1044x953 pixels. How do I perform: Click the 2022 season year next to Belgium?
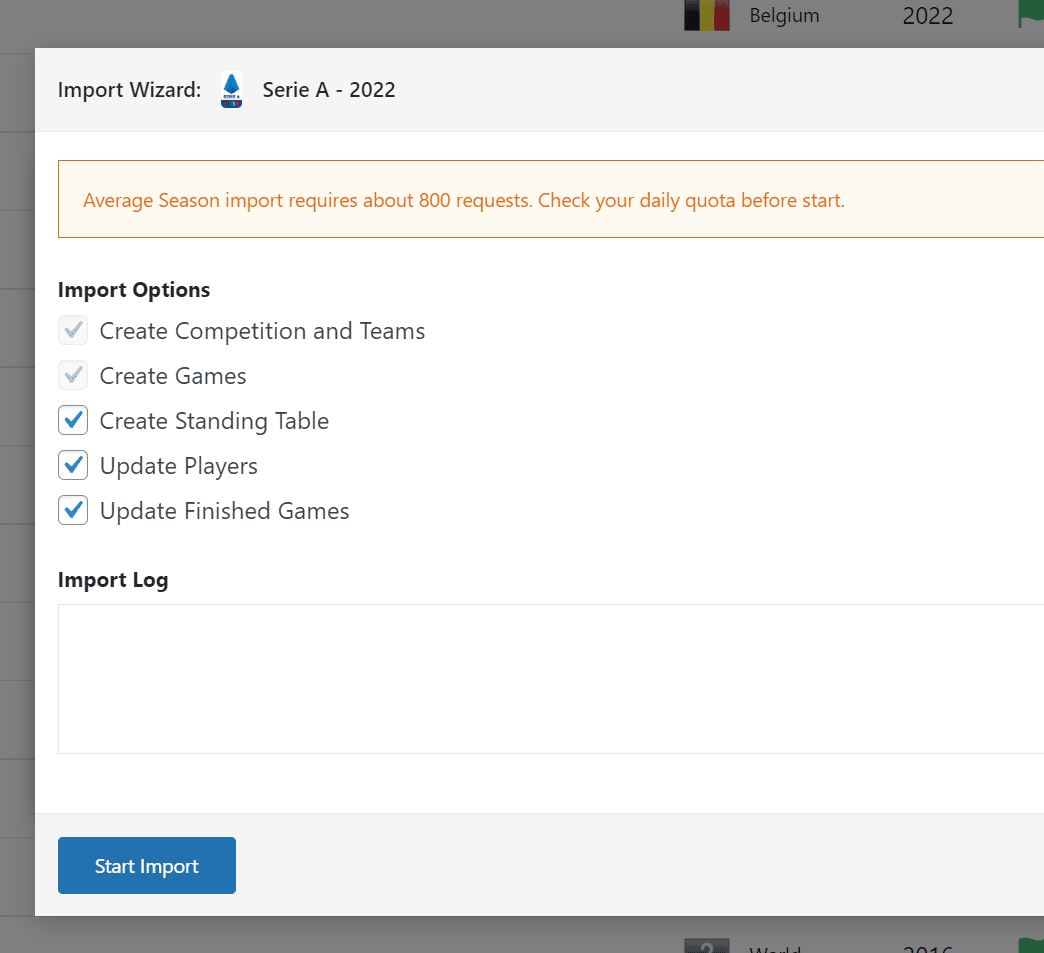click(x=927, y=16)
